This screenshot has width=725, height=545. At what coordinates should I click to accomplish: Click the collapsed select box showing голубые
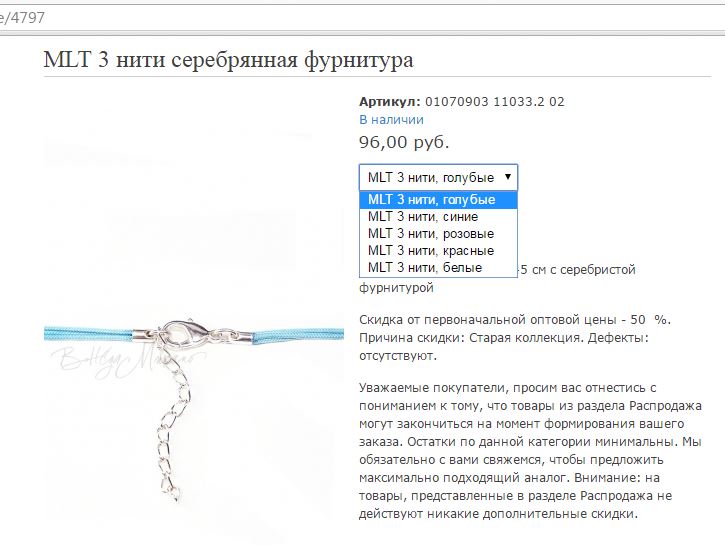pos(438,177)
